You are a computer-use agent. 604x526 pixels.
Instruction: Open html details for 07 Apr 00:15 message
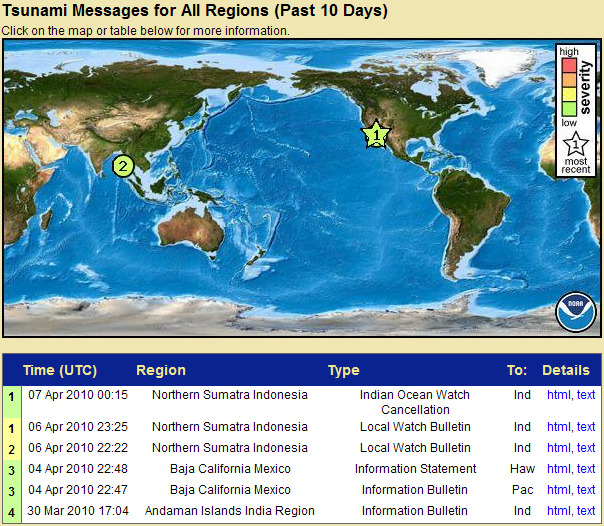tap(559, 395)
